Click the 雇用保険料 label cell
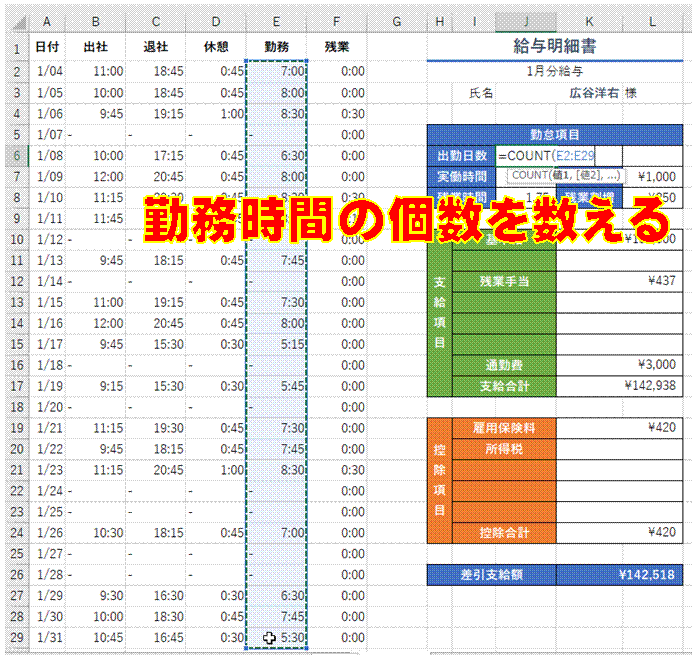This screenshot has height=663, width=698. point(504,428)
